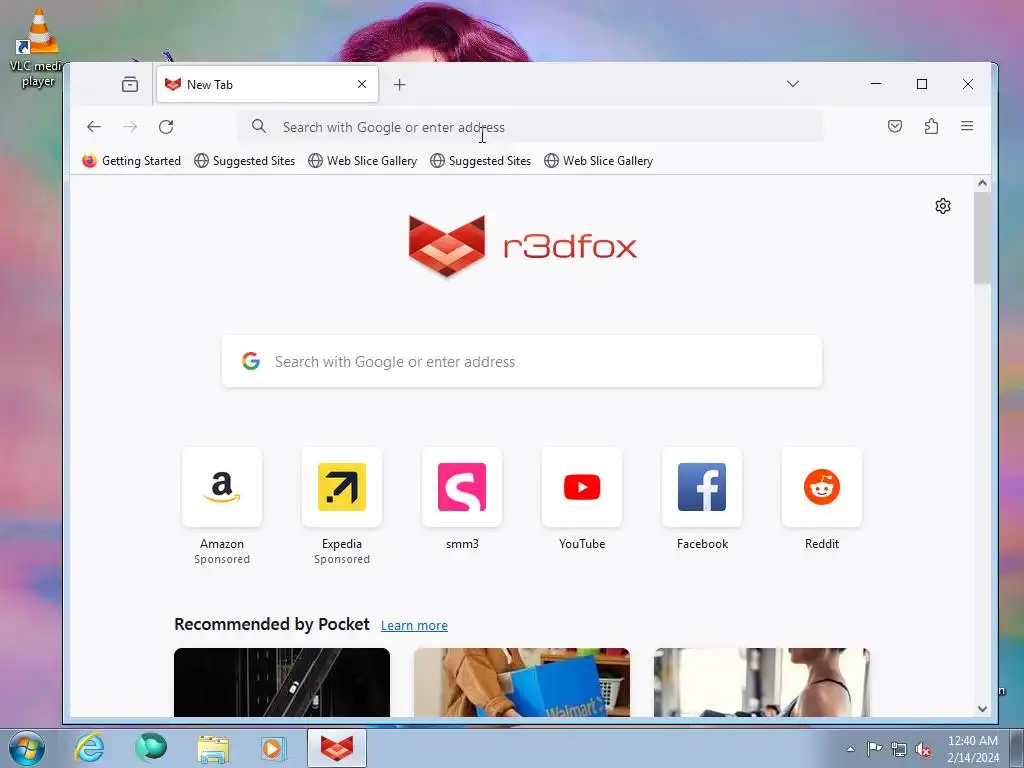
Task: Click Learn more link beside Pocket
Action: click(x=414, y=626)
